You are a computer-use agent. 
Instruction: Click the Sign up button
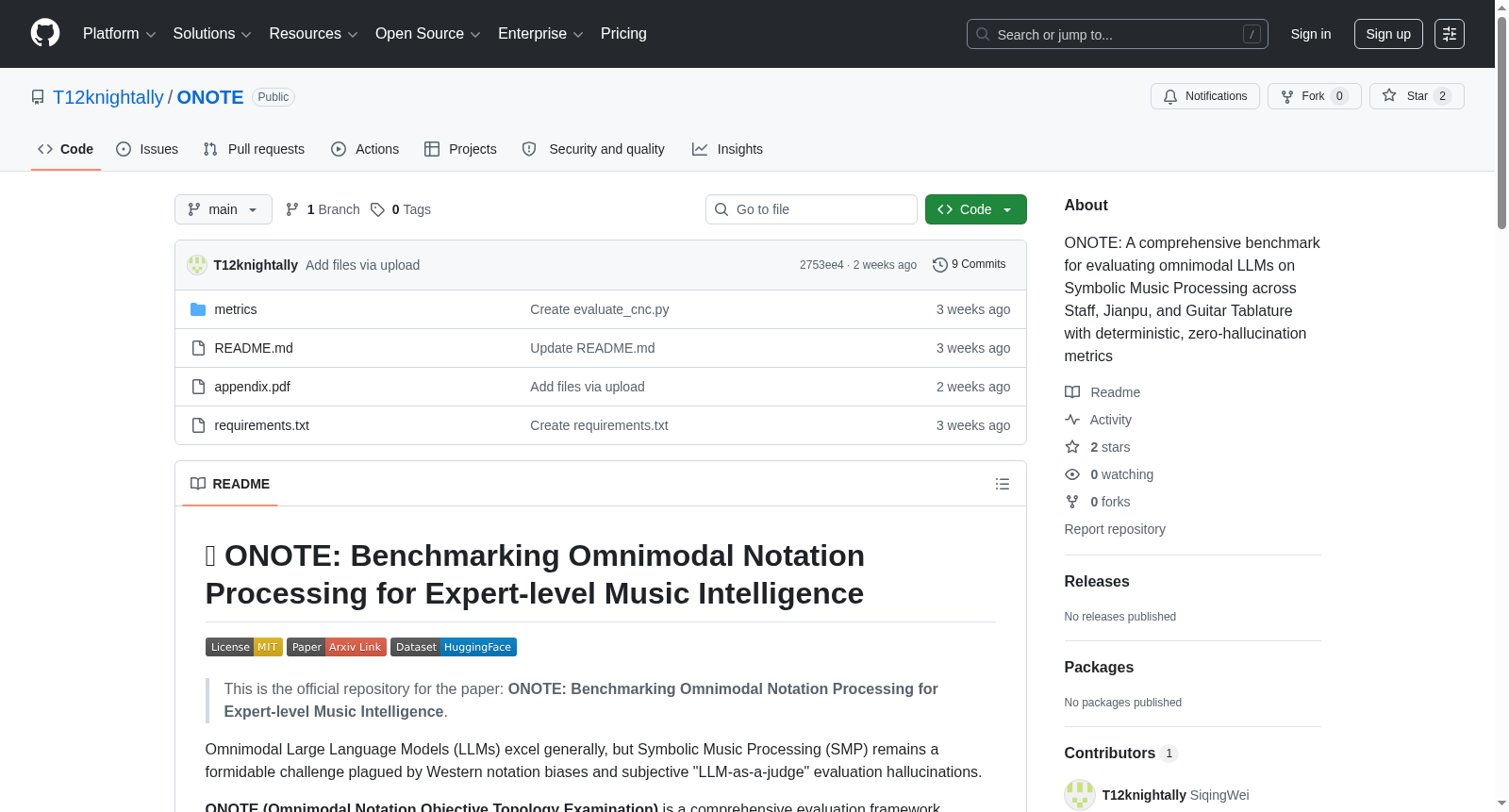1388,34
